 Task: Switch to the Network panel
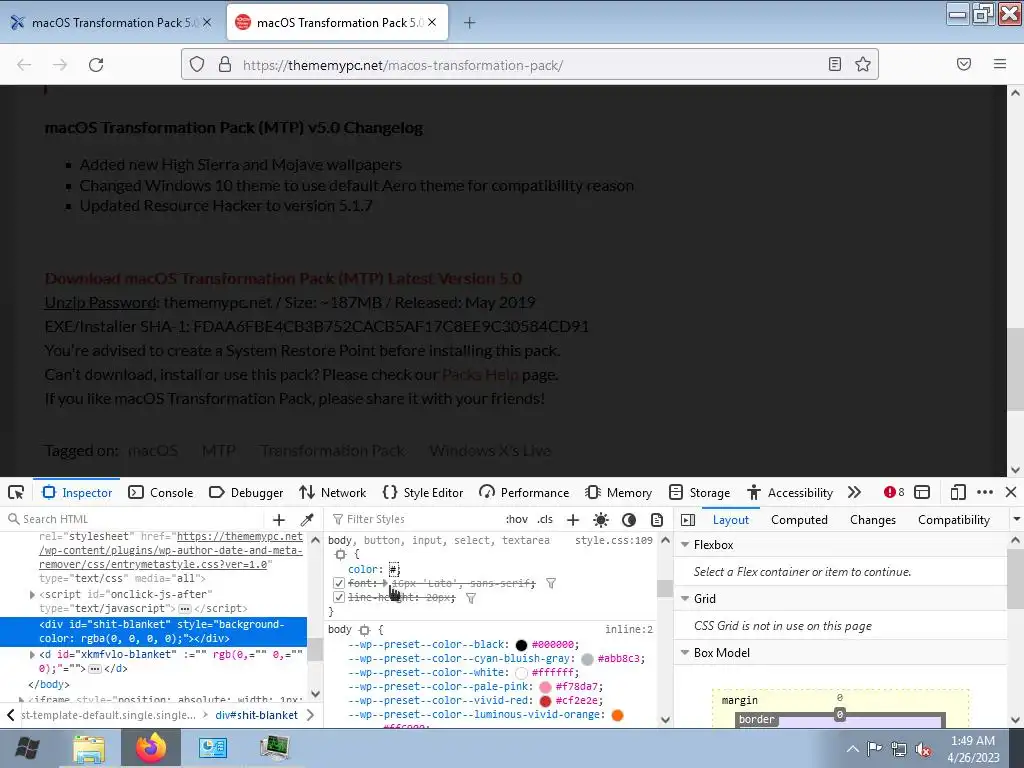pos(332,492)
